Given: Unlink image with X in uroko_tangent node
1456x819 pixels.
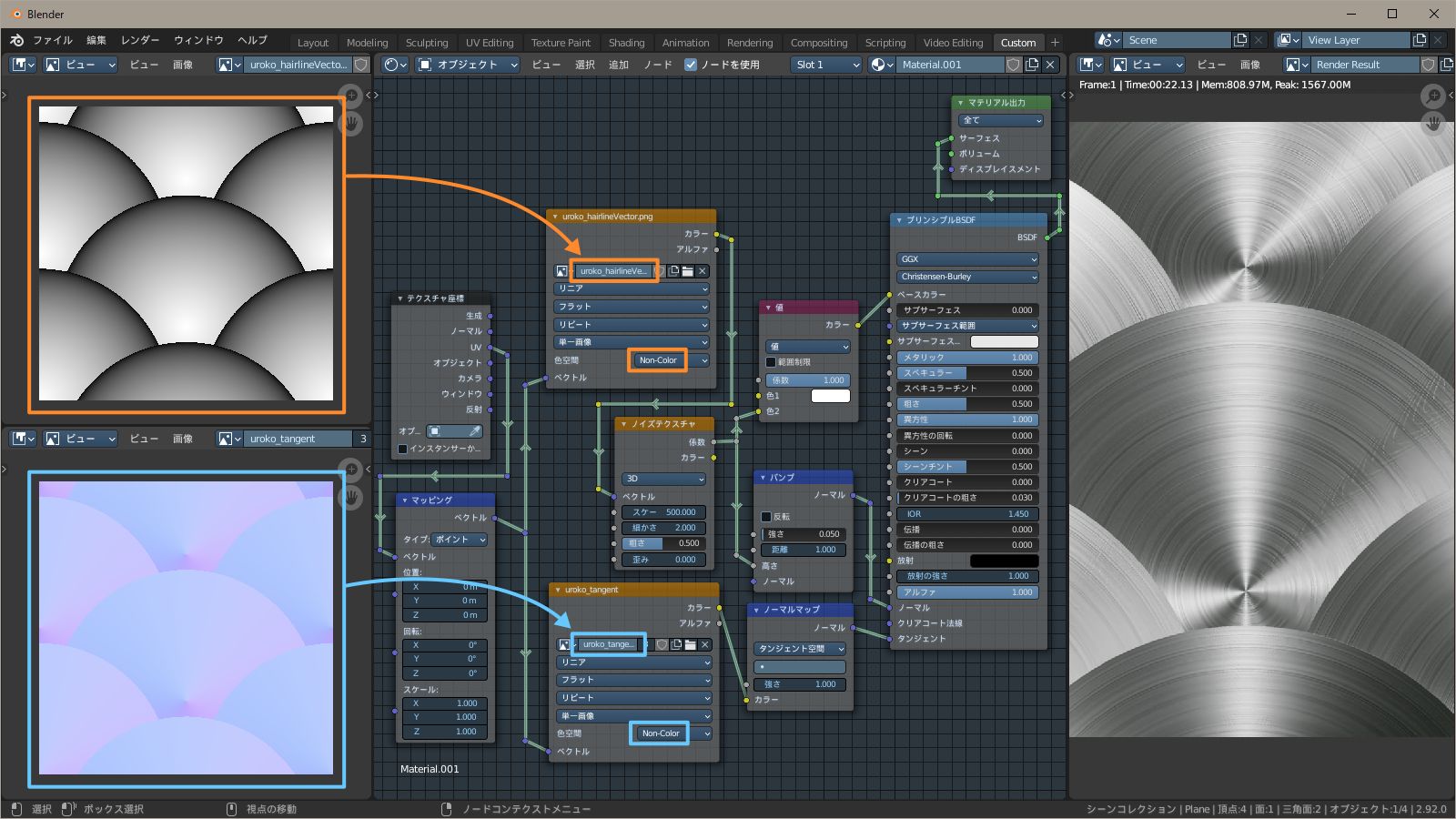Looking at the screenshot, I should (x=704, y=644).
